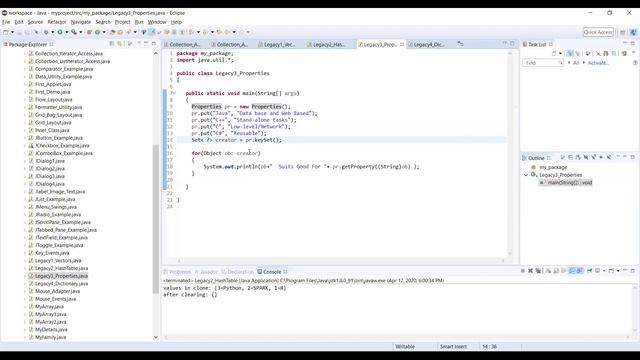Open the Refactor menu

click(x=57, y=22)
